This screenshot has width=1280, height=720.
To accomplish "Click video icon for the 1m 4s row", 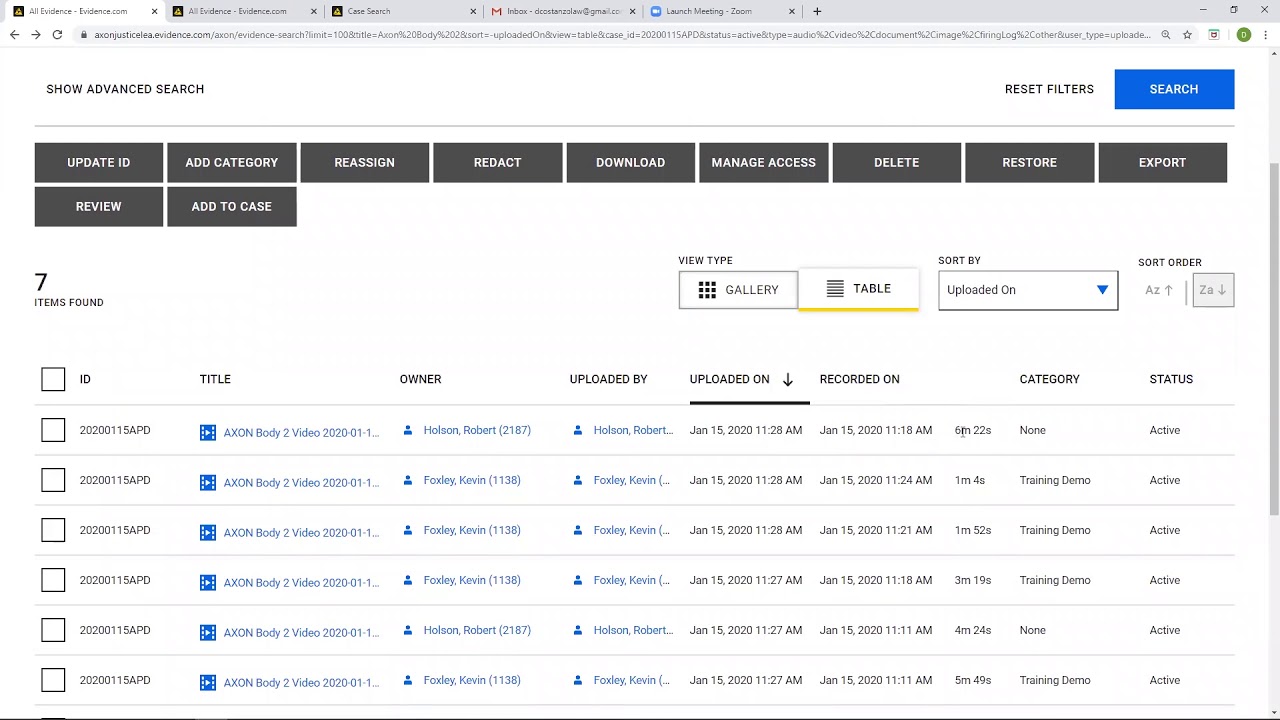I will (208, 482).
